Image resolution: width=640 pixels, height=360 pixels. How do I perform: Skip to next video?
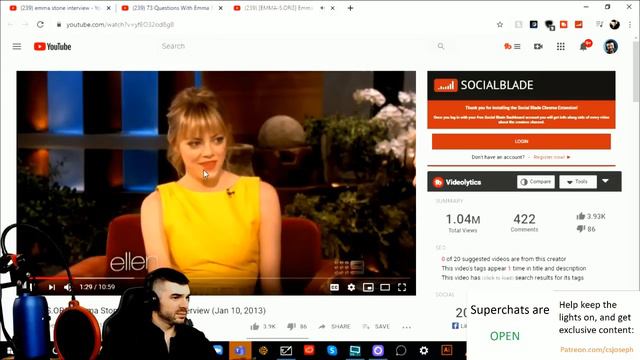(51, 287)
